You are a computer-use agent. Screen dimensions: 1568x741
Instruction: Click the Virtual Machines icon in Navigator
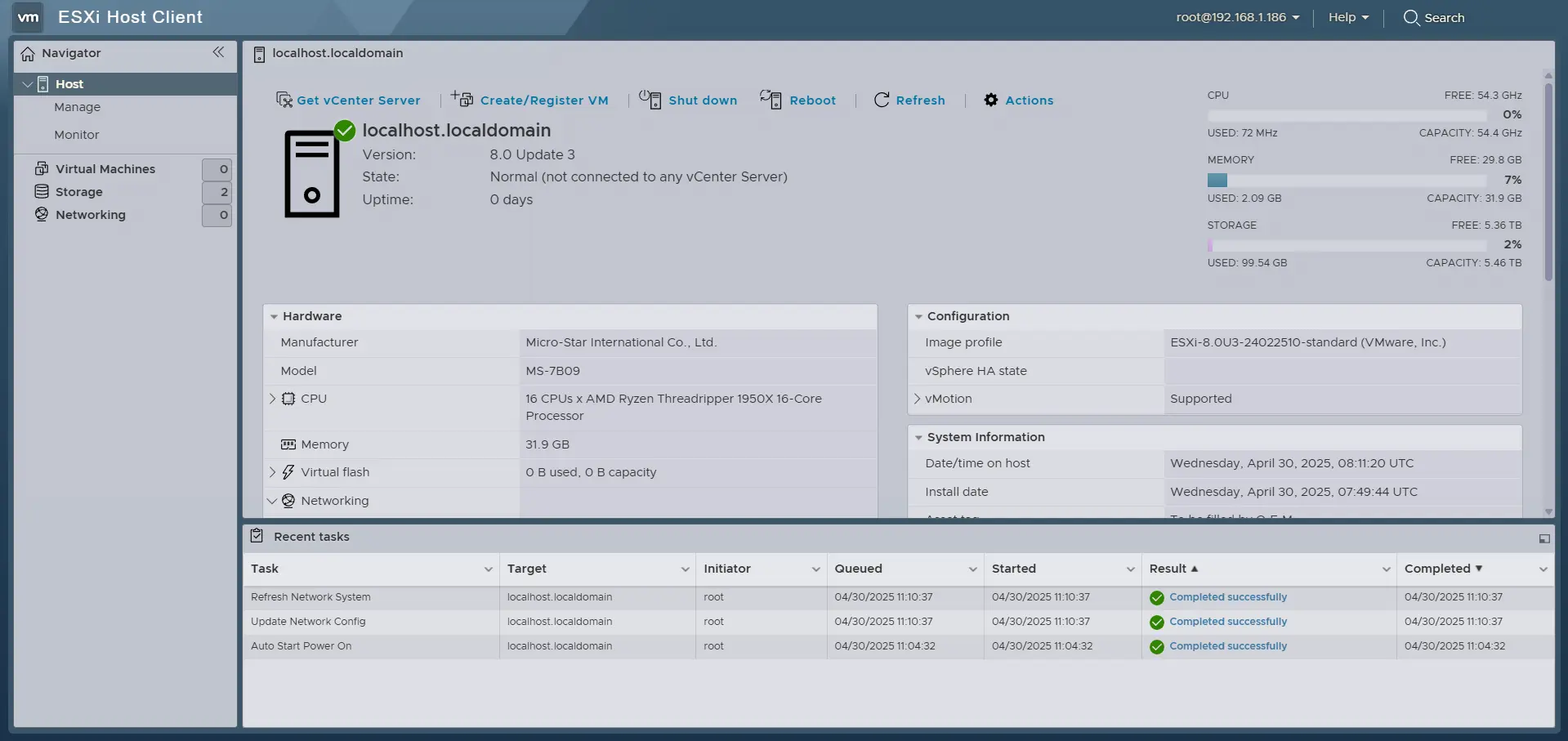click(x=42, y=168)
